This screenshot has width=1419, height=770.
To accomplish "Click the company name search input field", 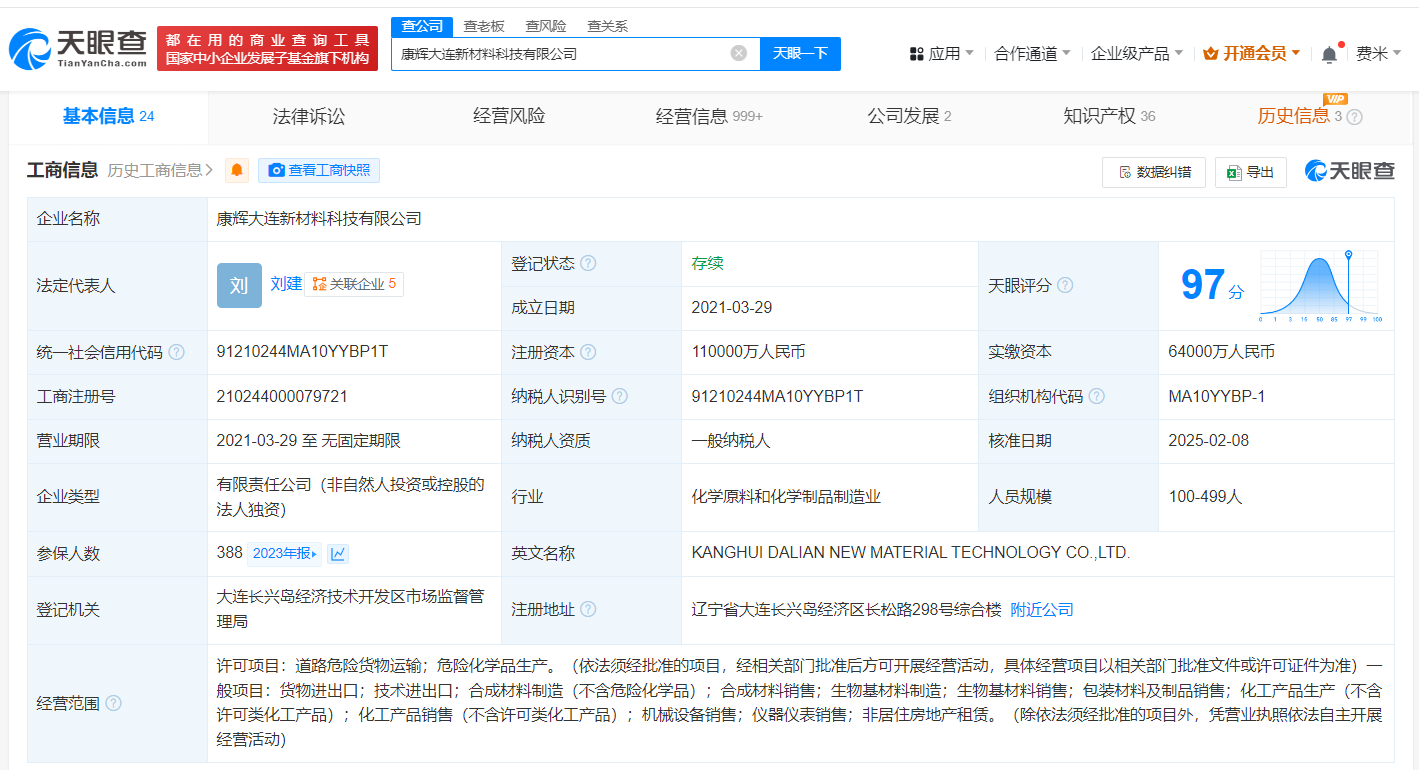I will 560,54.
